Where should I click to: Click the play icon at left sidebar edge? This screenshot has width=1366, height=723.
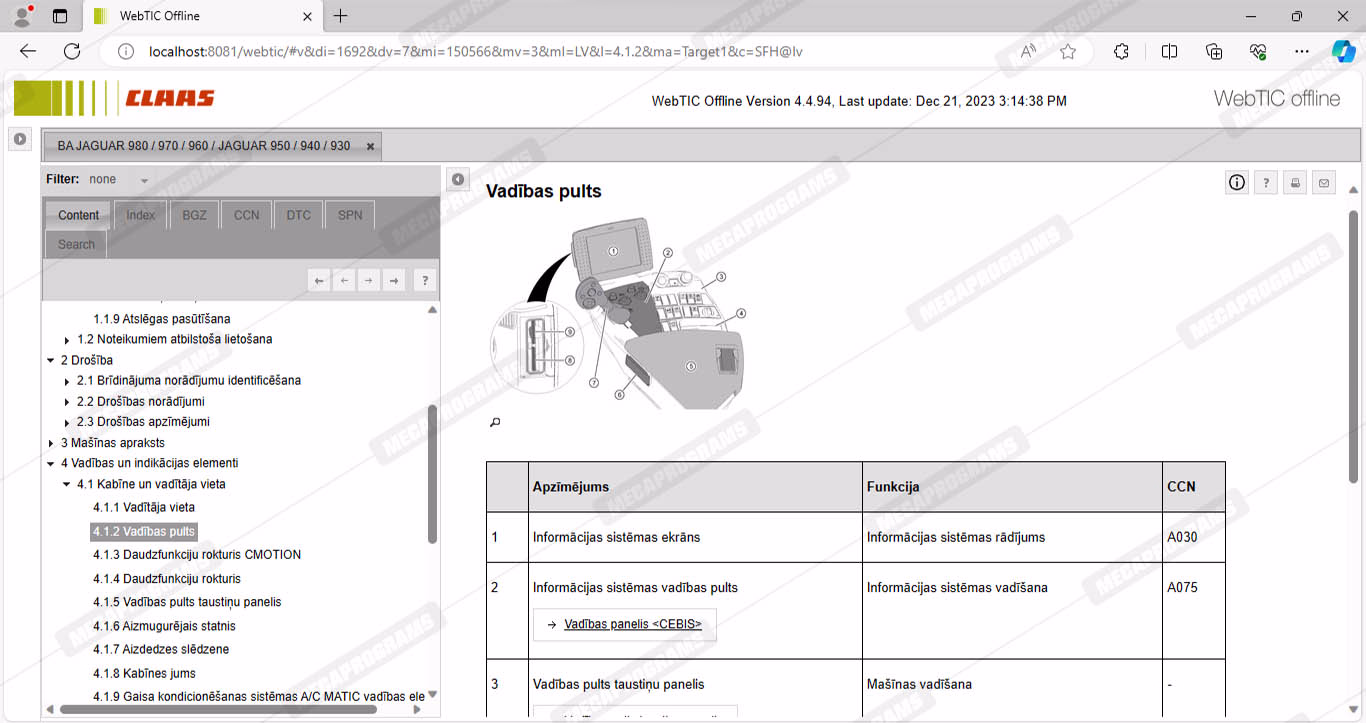20,139
